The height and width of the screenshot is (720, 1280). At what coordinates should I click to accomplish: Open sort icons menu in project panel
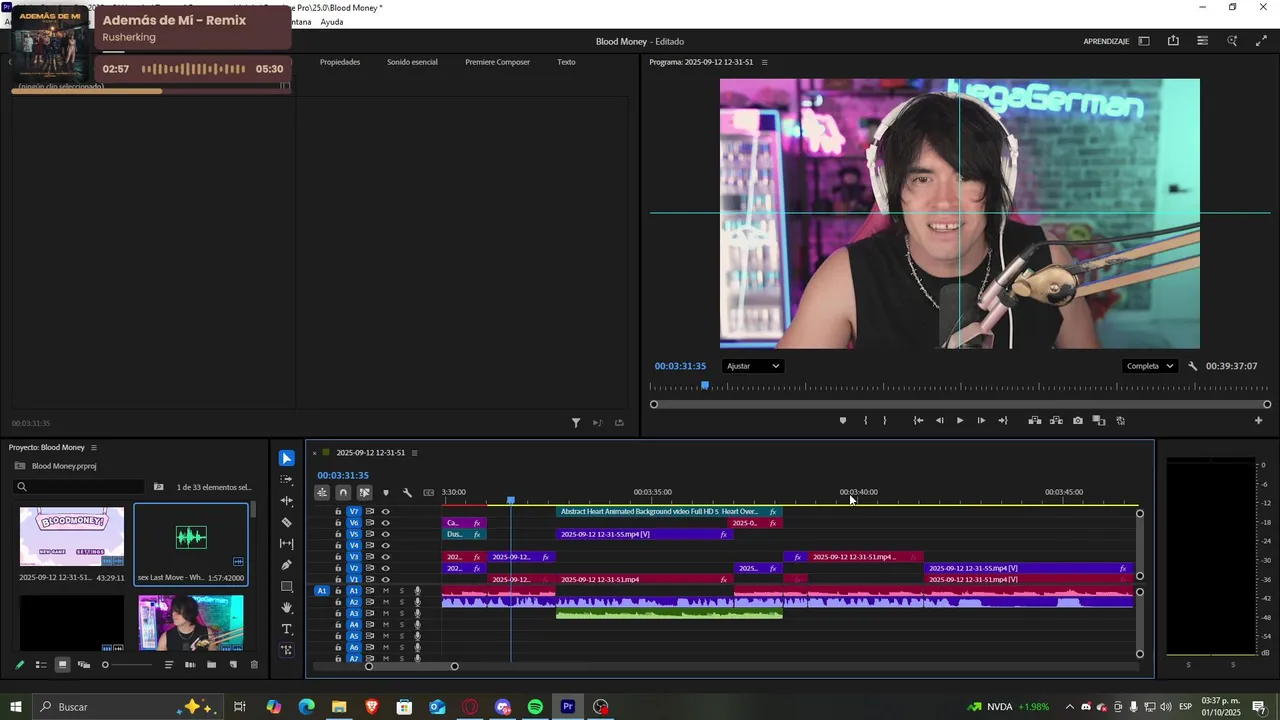click(x=169, y=665)
